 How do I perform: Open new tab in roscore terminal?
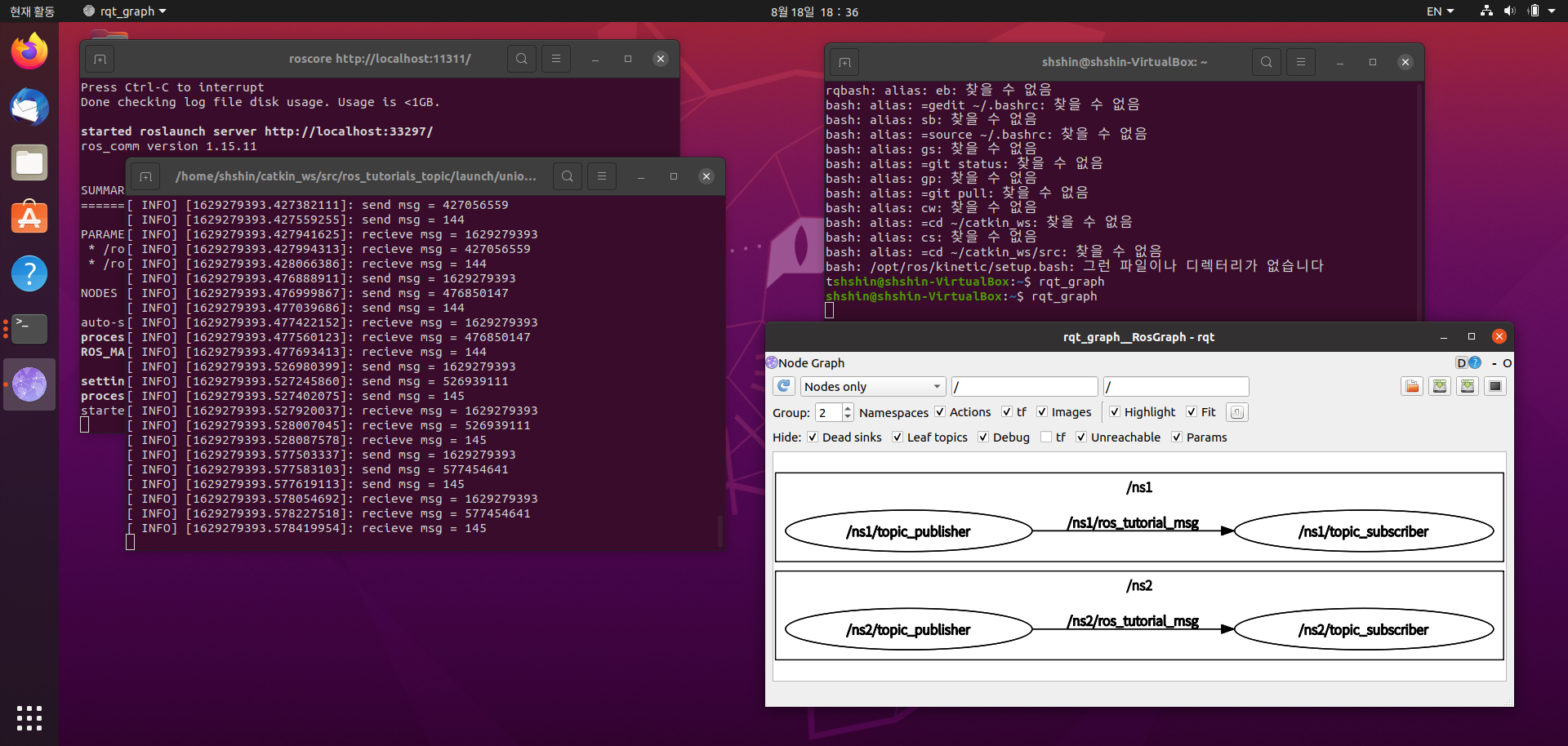100,59
